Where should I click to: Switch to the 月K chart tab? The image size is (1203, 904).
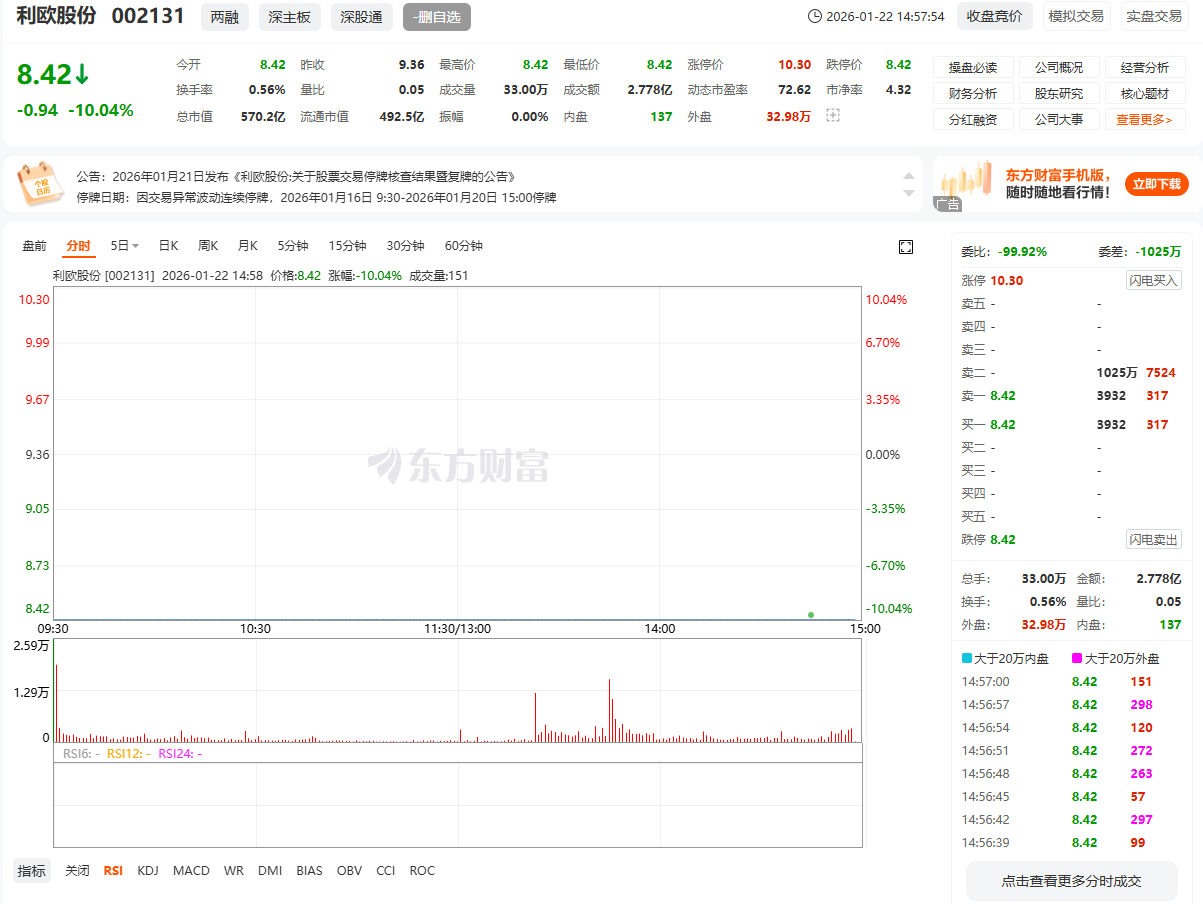[247, 246]
